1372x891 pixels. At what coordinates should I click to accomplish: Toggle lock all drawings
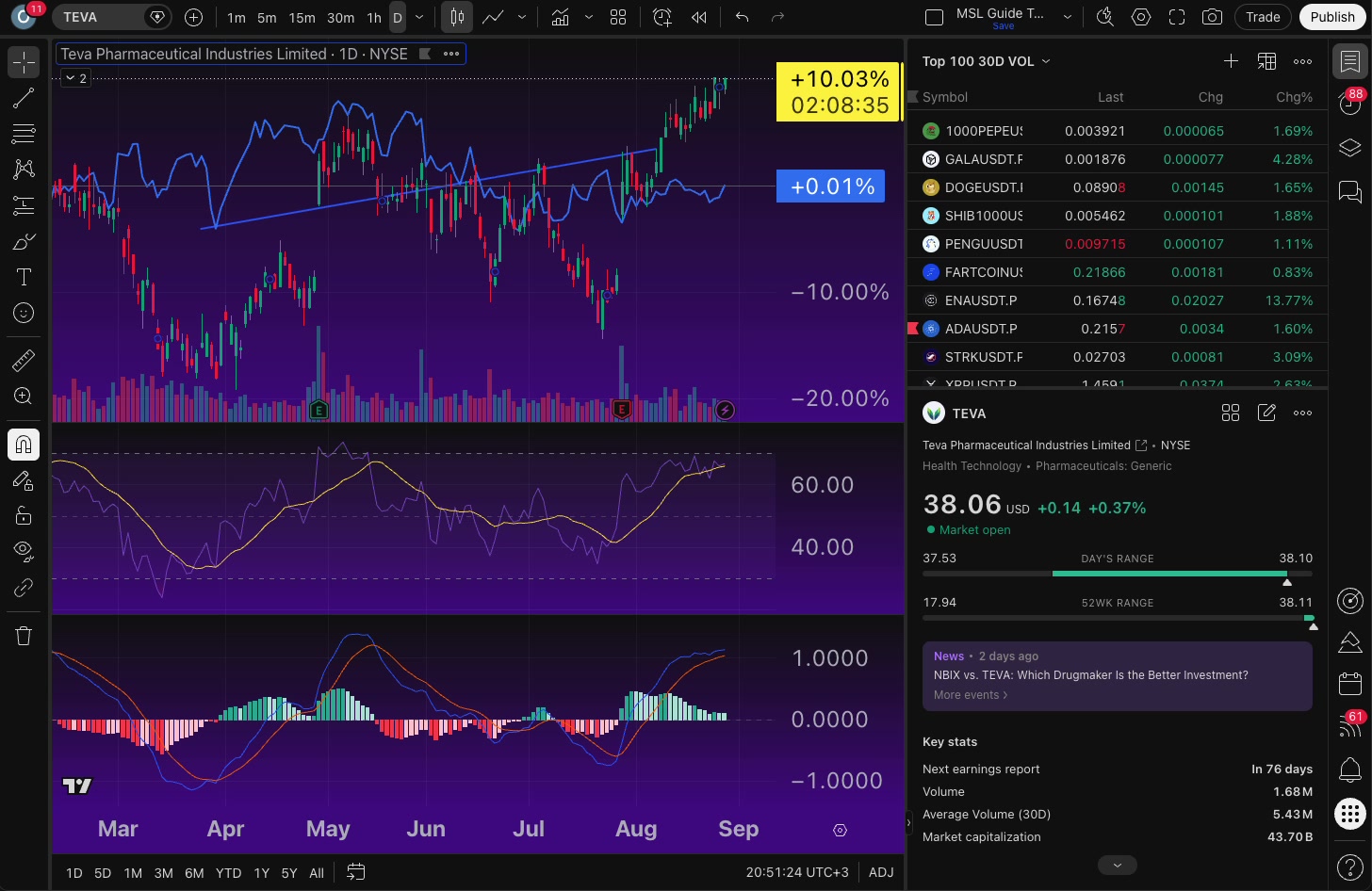tap(24, 515)
